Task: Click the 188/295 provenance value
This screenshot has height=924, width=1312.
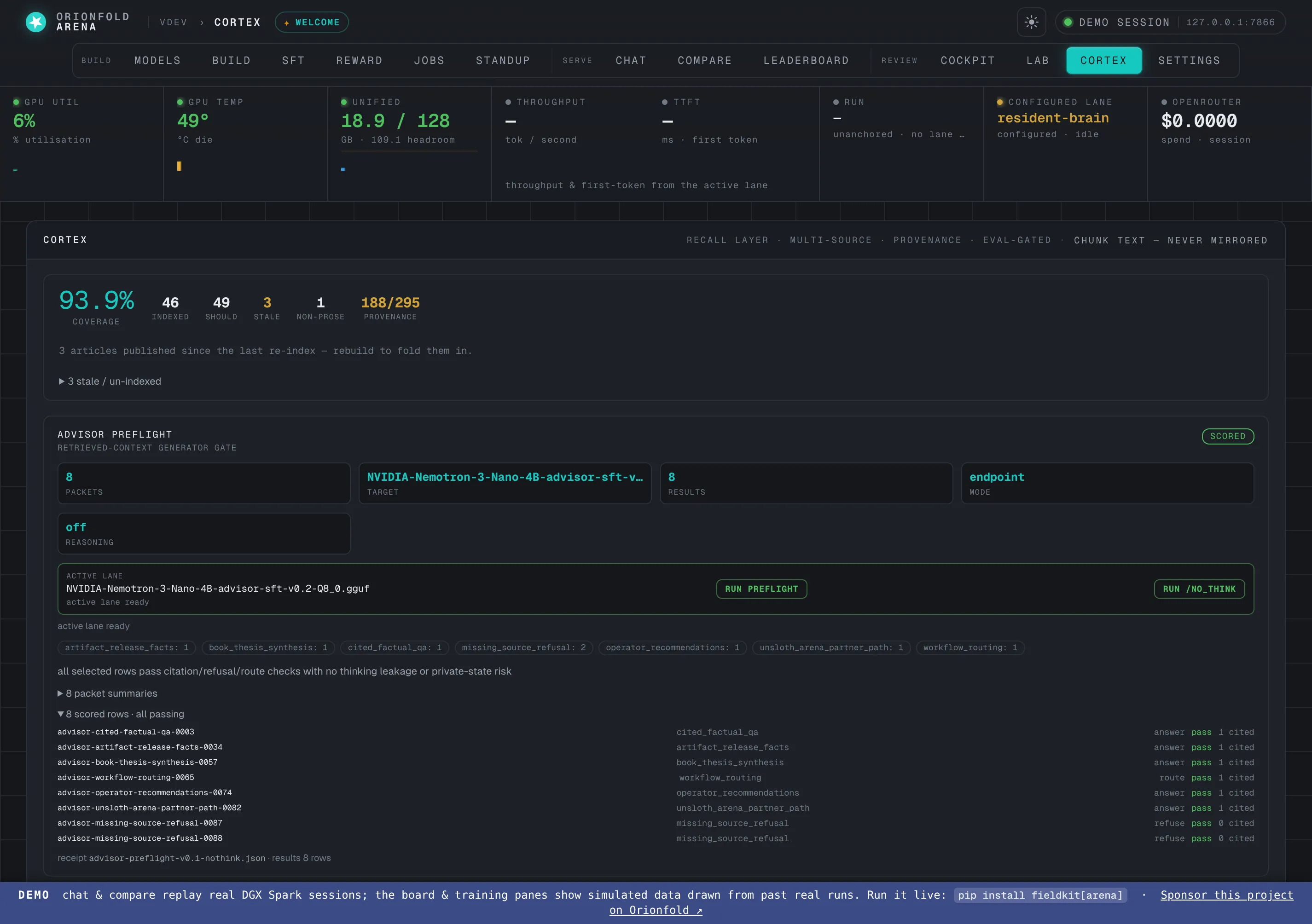Action: click(x=390, y=303)
